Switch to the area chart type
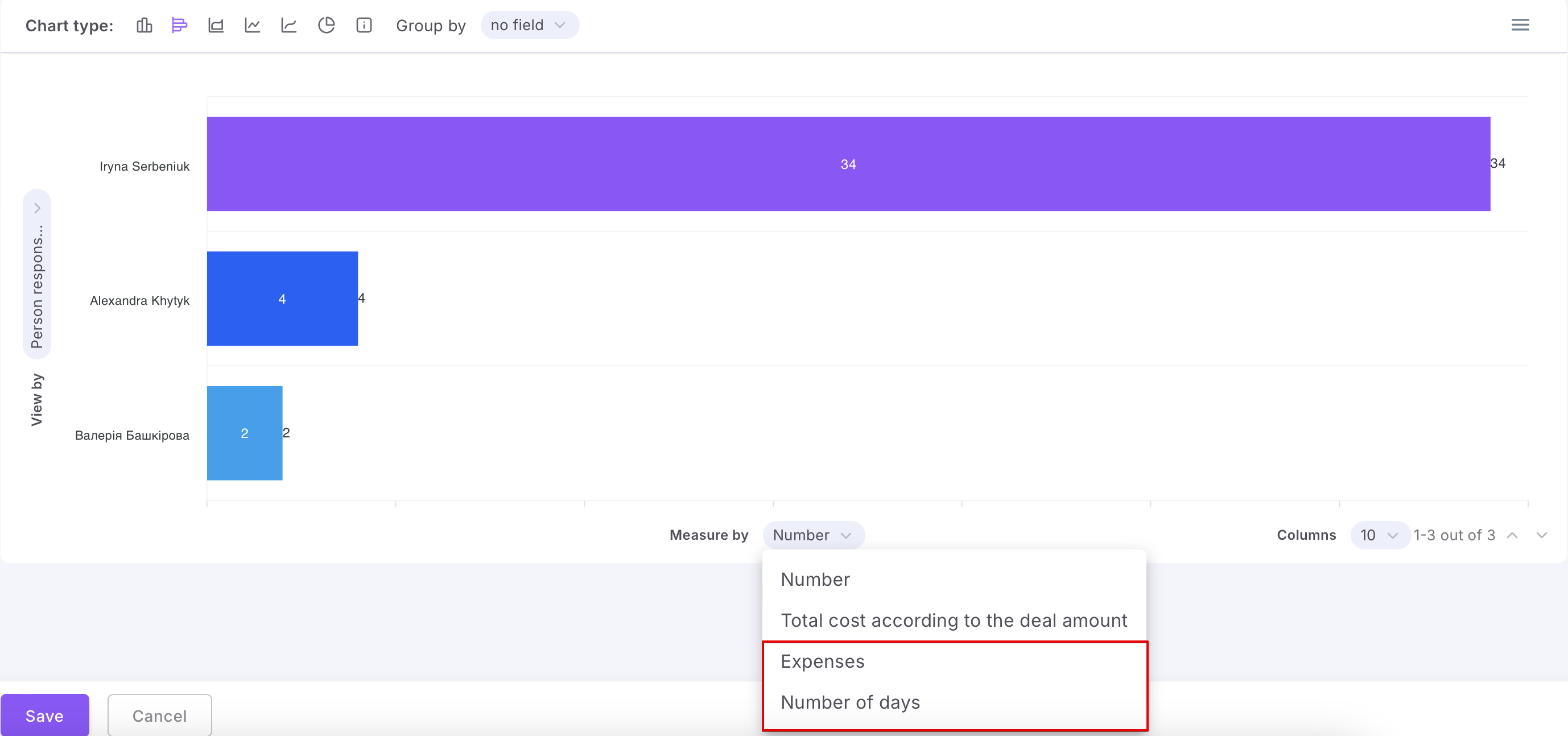 pos(216,25)
